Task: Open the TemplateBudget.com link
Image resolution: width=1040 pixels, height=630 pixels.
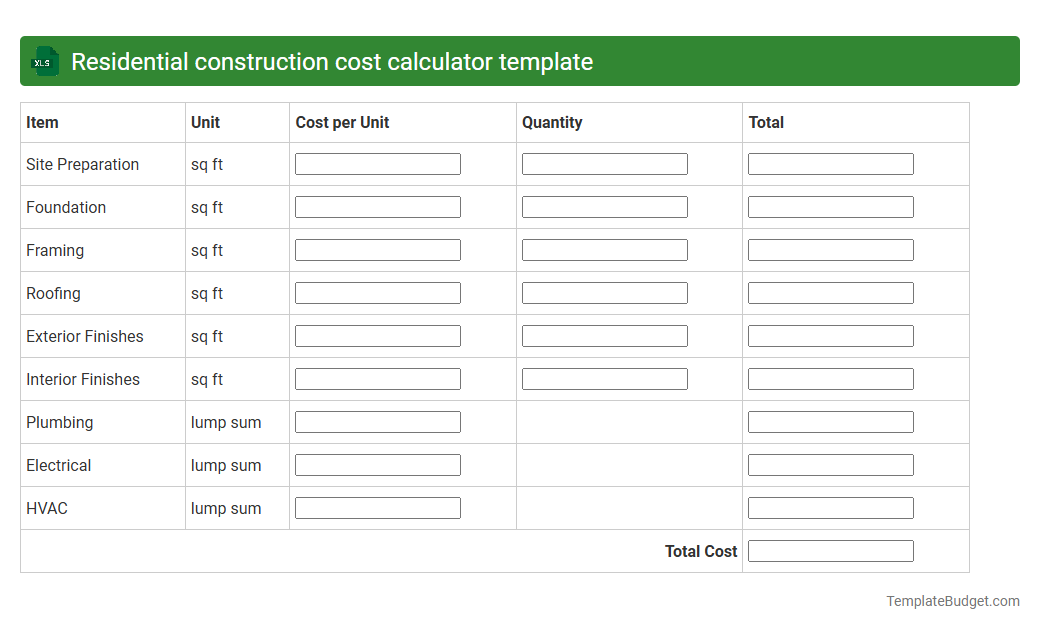Action: [x=951, y=601]
